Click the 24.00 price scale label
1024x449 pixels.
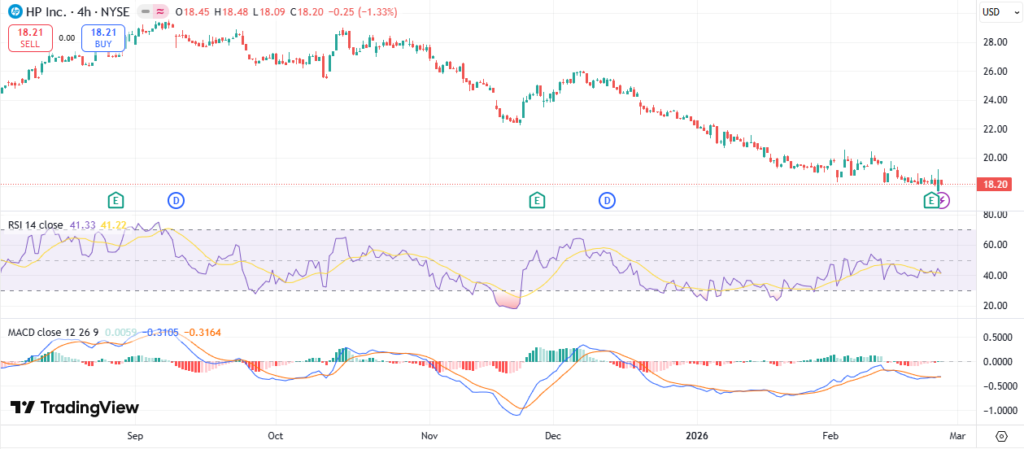[993, 100]
